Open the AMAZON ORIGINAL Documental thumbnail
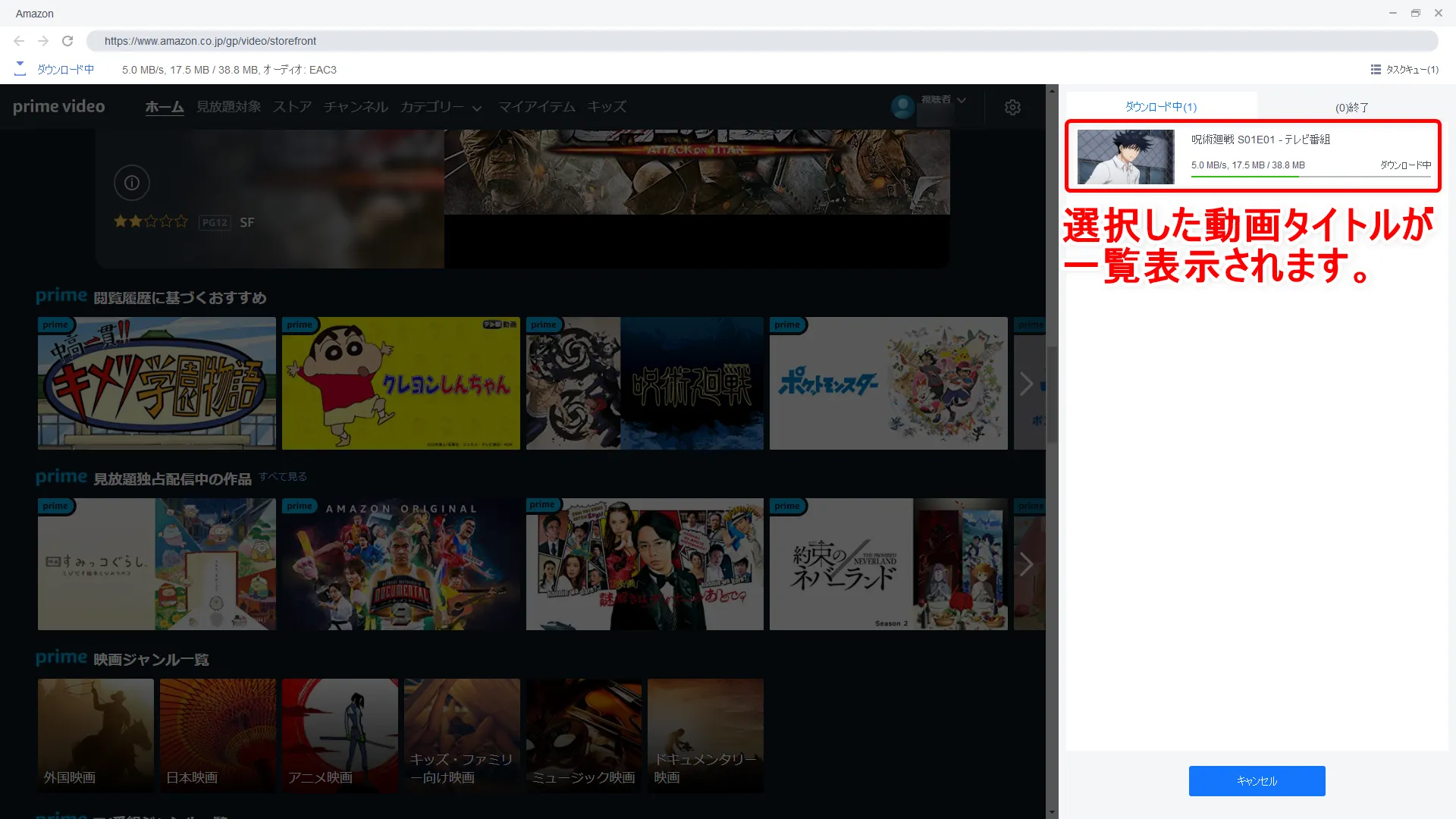Image resolution: width=1456 pixels, height=819 pixels. click(401, 564)
